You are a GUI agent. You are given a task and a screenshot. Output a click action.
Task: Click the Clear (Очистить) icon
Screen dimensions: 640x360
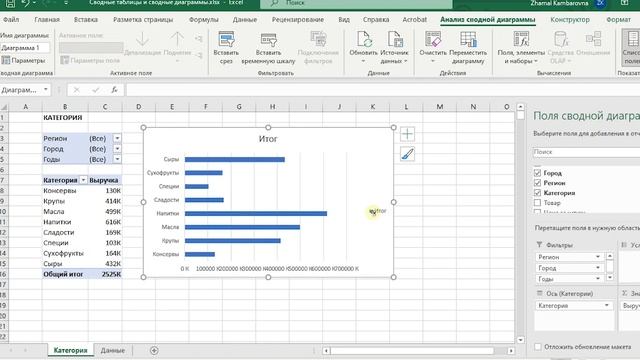click(433, 40)
